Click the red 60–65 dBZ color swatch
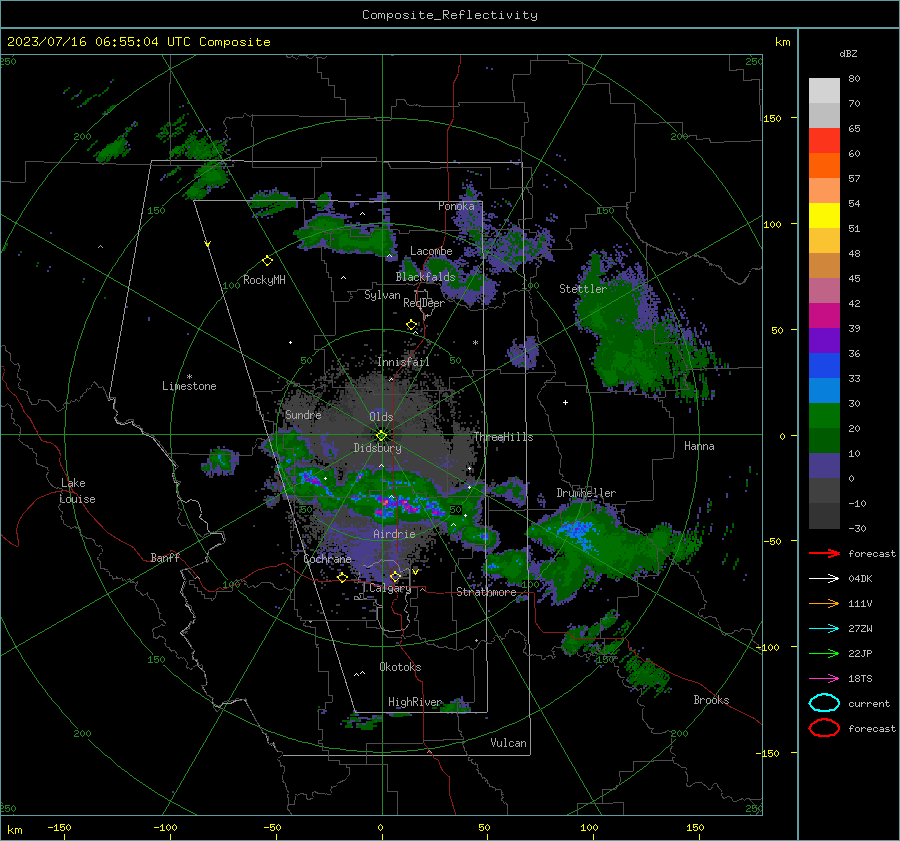Viewport: 900px width, 841px height. (824, 141)
